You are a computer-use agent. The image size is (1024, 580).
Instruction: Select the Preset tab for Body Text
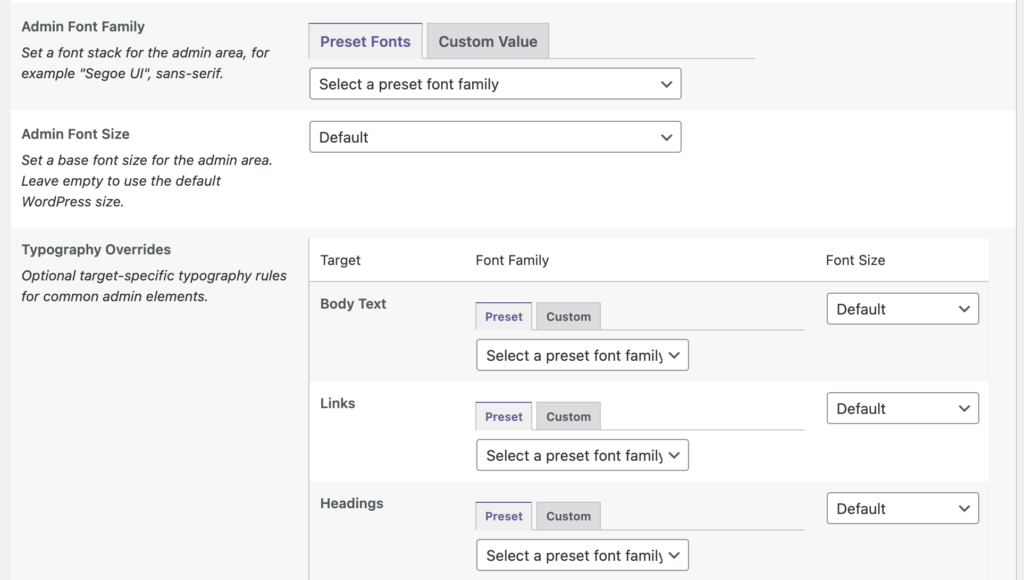coord(503,317)
